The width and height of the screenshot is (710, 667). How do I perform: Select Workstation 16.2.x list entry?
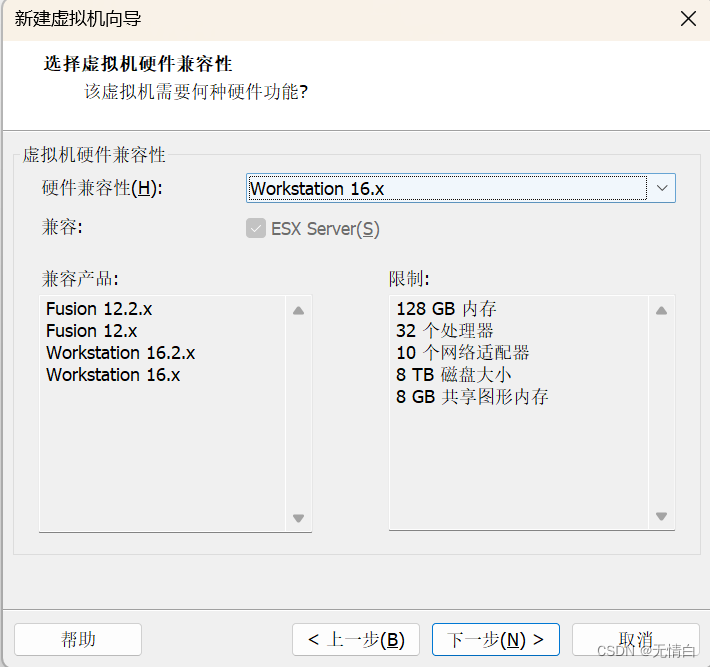click(120, 353)
